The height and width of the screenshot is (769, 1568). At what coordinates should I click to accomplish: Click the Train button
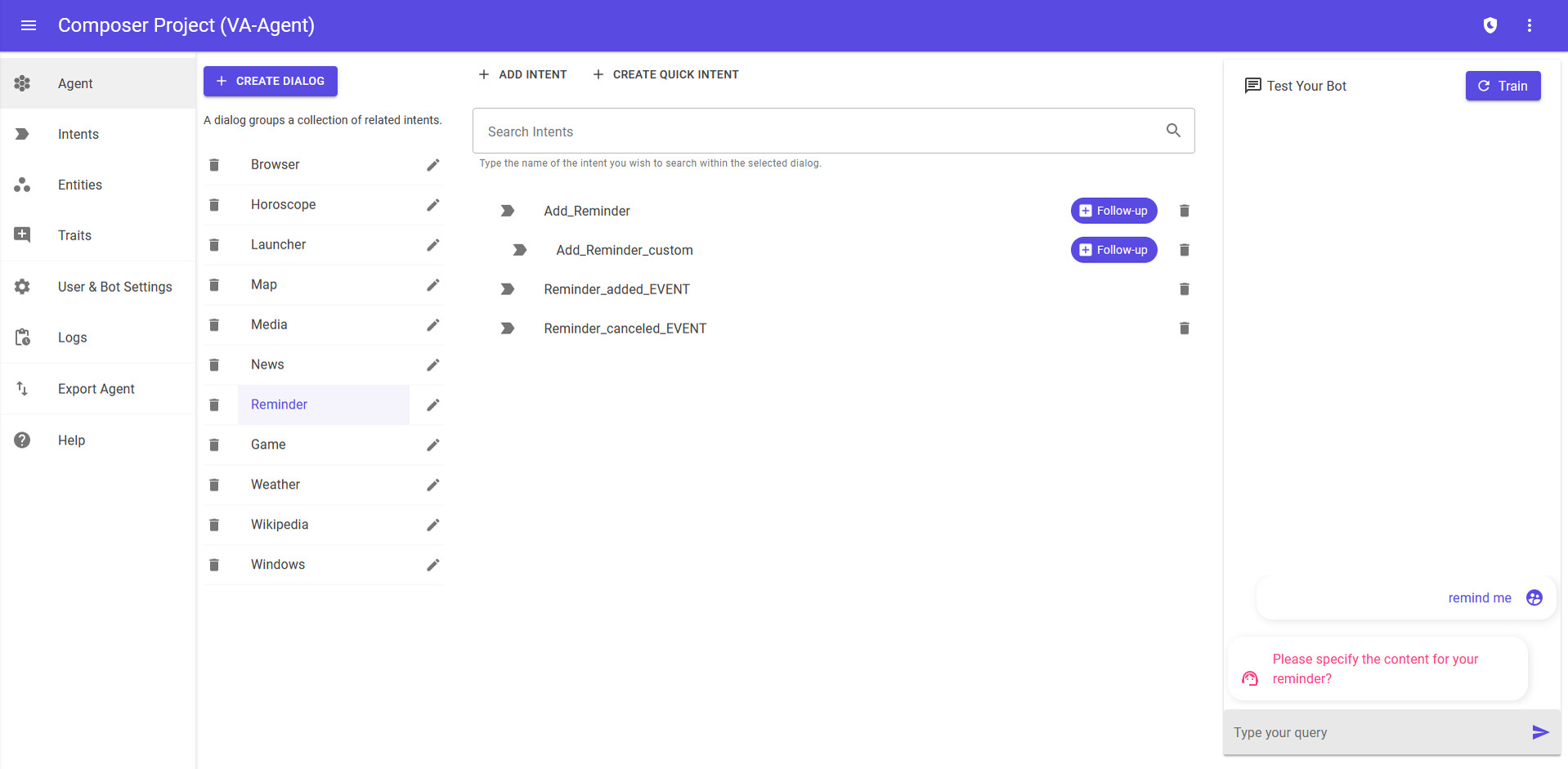pos(1503,86)
